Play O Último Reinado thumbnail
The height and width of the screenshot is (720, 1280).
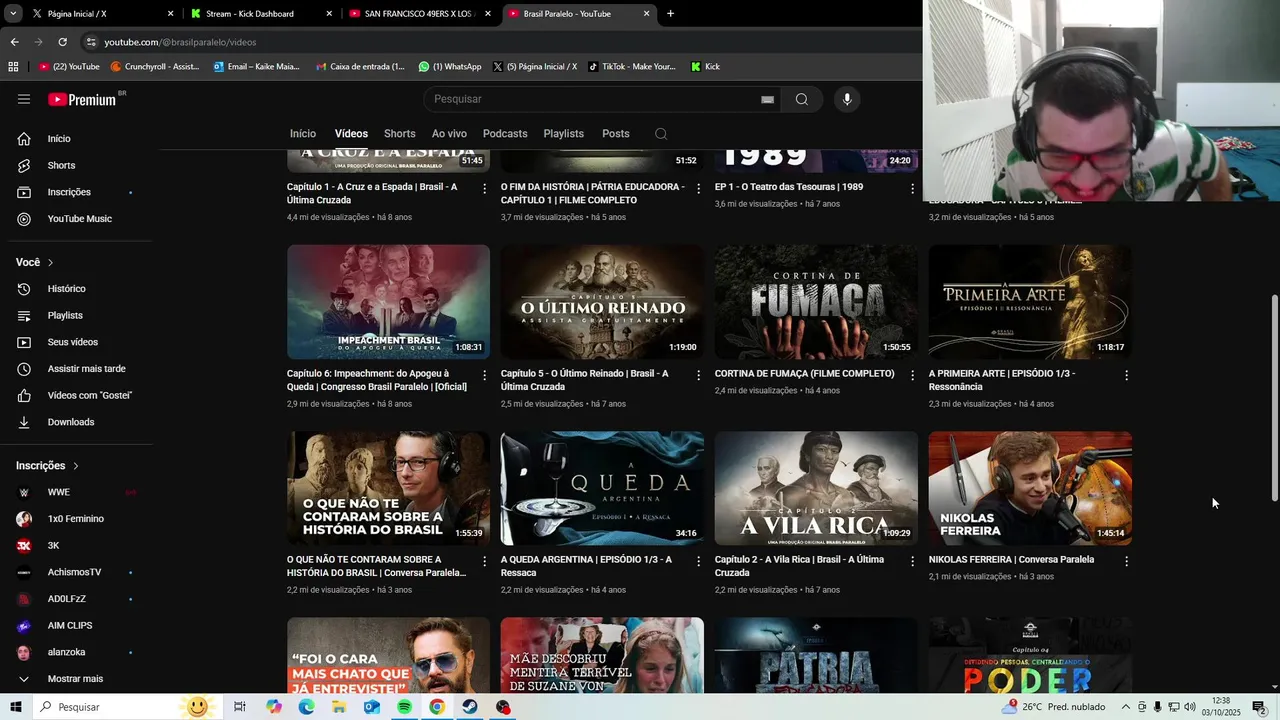click(x=602, y=302)
